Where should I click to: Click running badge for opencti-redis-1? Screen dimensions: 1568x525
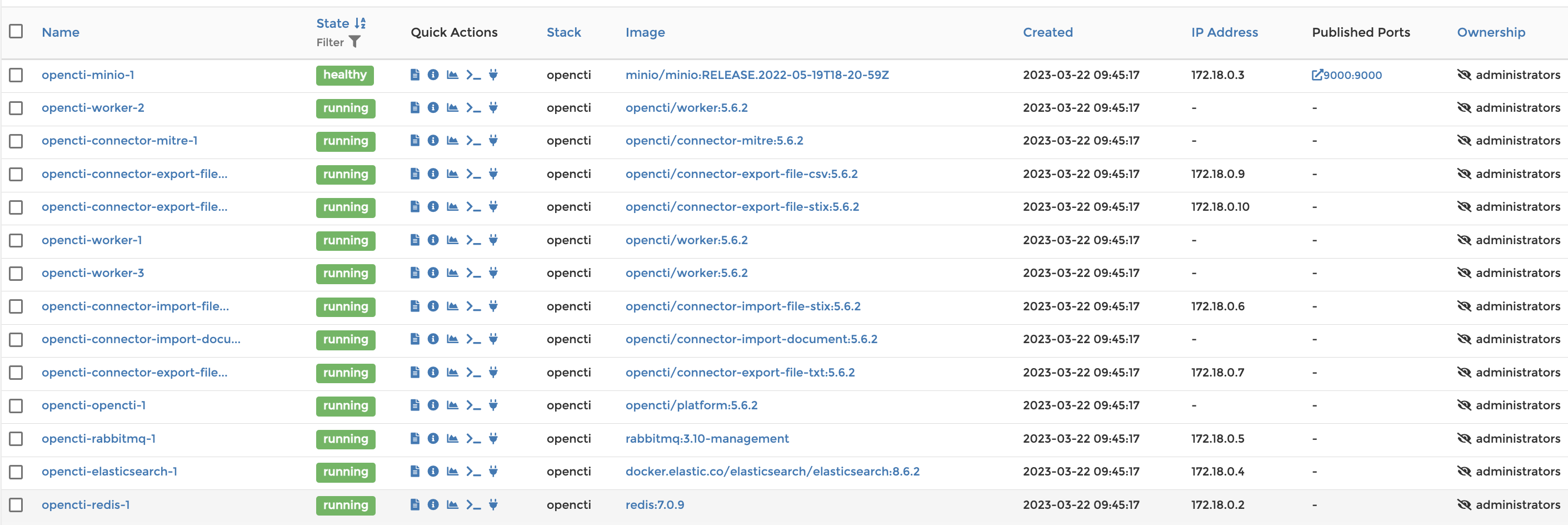345,505
